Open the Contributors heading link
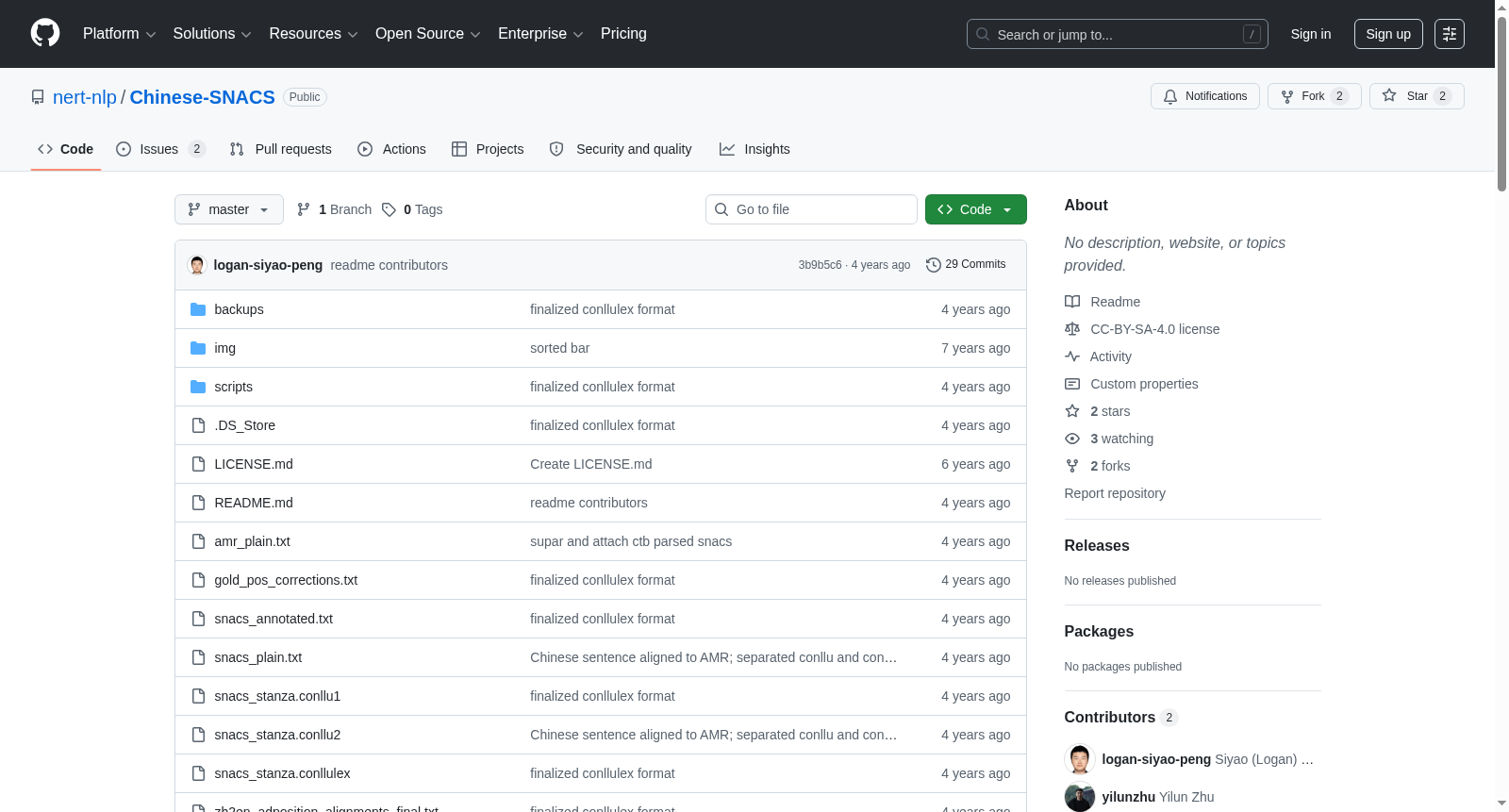This screenshot has height=812, width=1509. tap(1120, 718)
